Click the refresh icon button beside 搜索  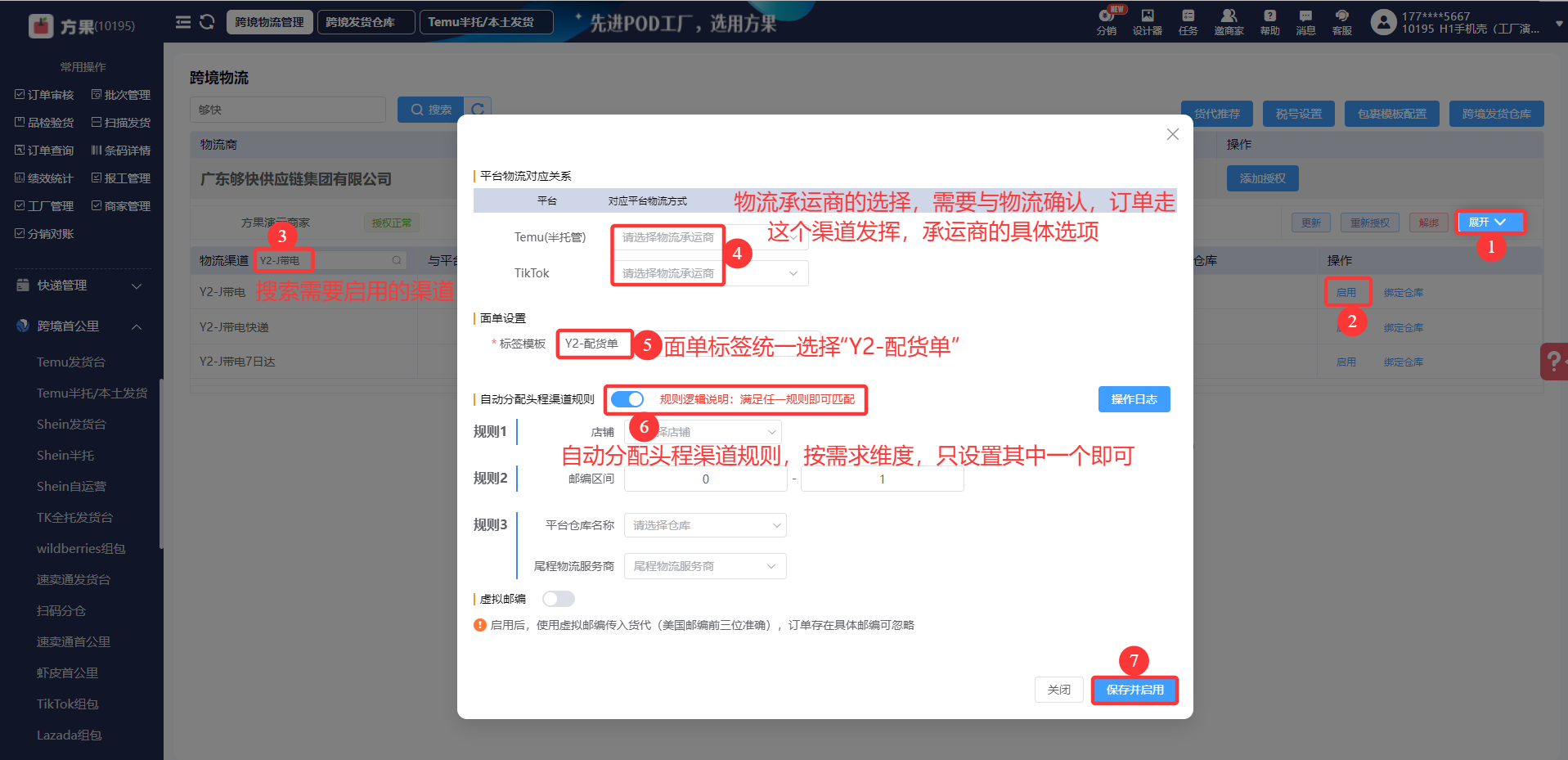tap(478, 110)
